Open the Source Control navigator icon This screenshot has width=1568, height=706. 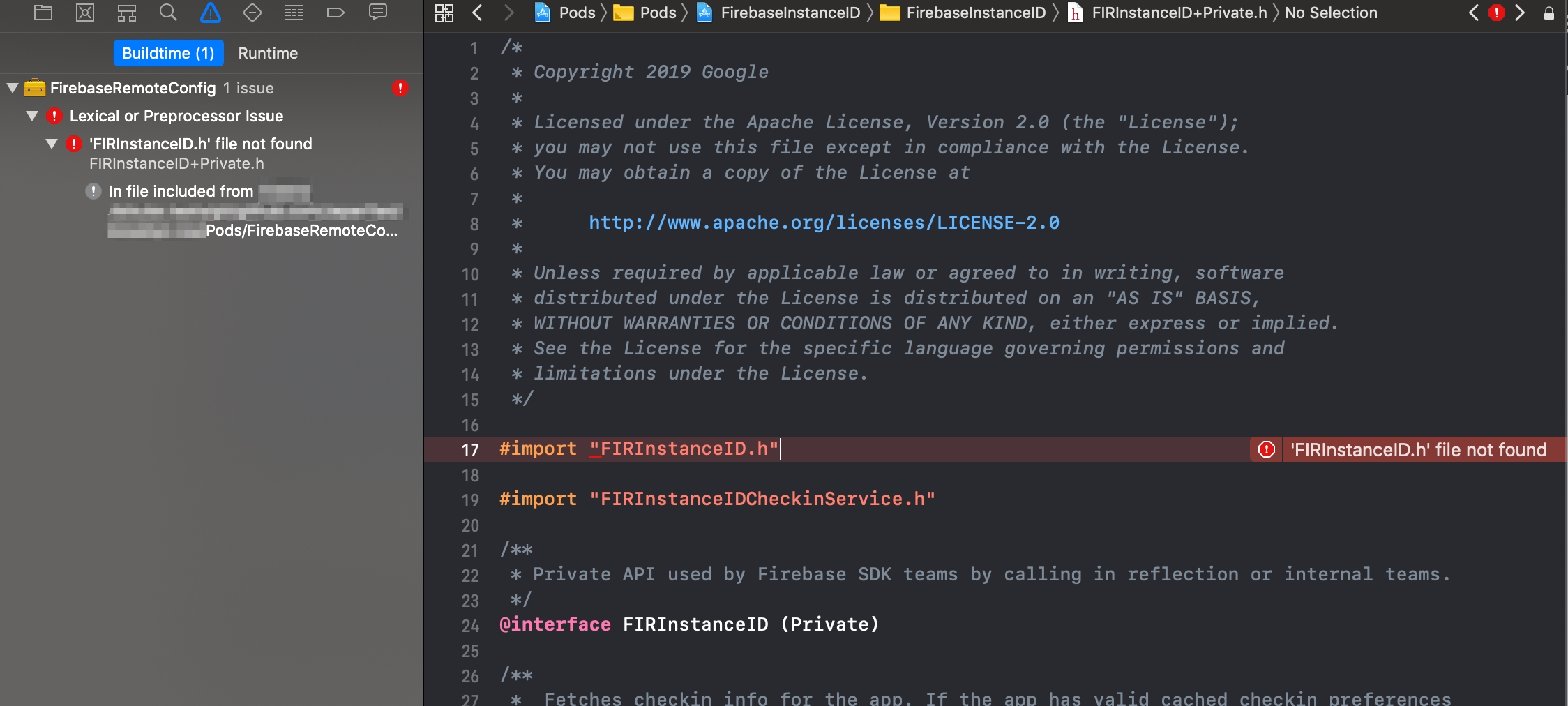coord(85,13)
